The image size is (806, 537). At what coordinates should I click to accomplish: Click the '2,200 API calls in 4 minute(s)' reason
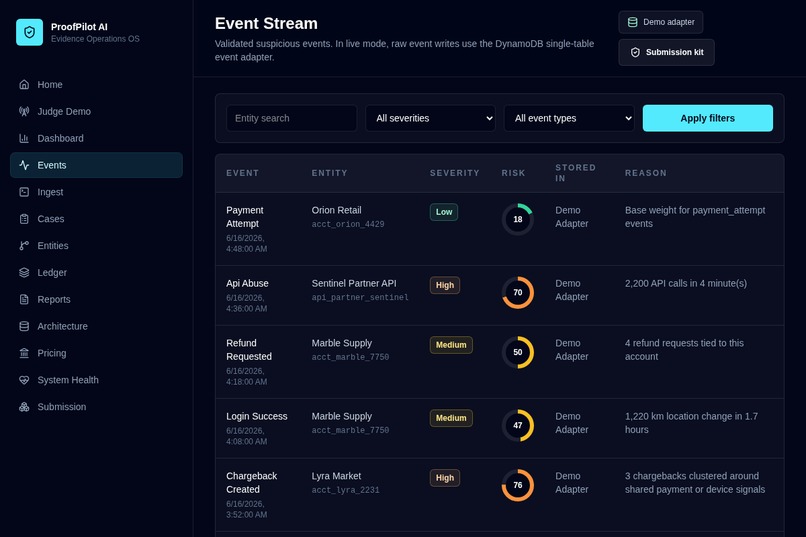(x=686, y=283)
